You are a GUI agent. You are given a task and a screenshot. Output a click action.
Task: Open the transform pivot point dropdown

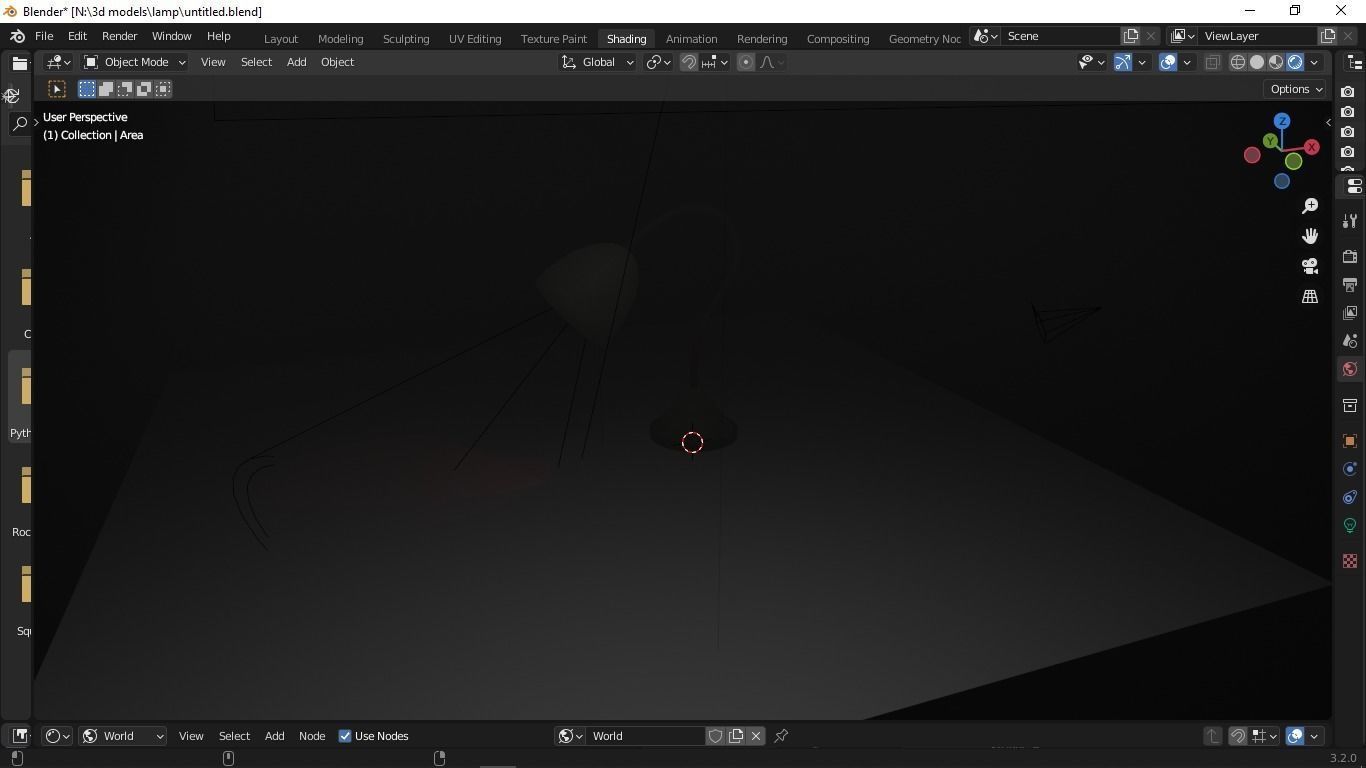pyautogui.click(x=658, y=62)
